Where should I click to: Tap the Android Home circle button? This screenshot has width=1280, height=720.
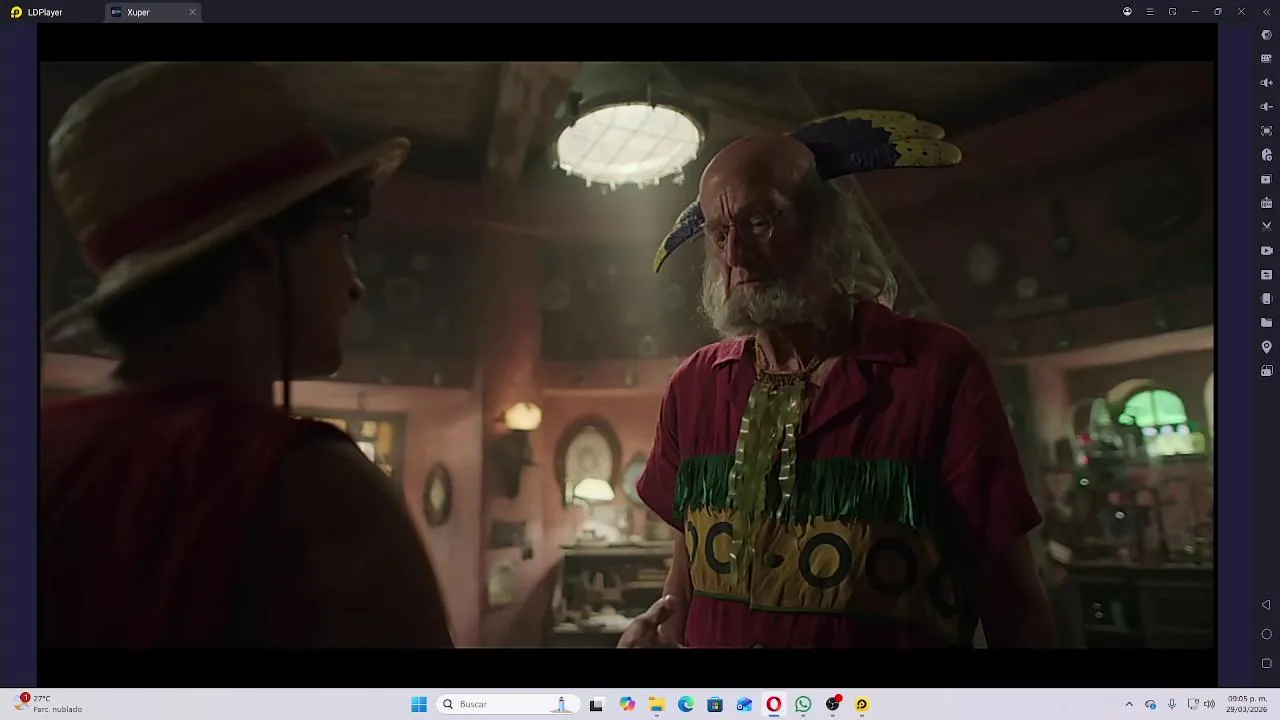click(x=1266, y=634)
